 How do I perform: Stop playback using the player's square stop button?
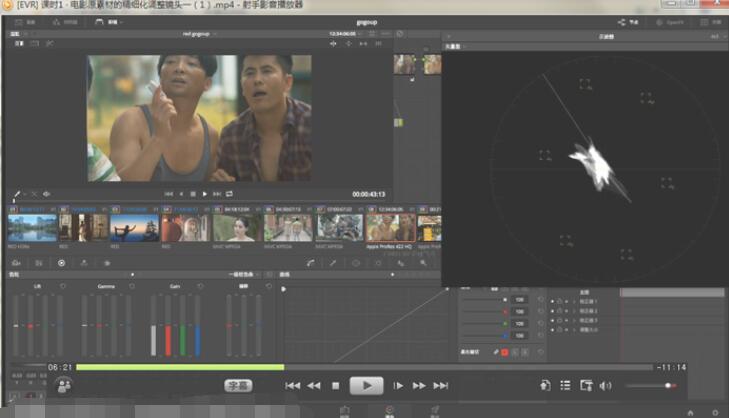click(x=335, y=385)
